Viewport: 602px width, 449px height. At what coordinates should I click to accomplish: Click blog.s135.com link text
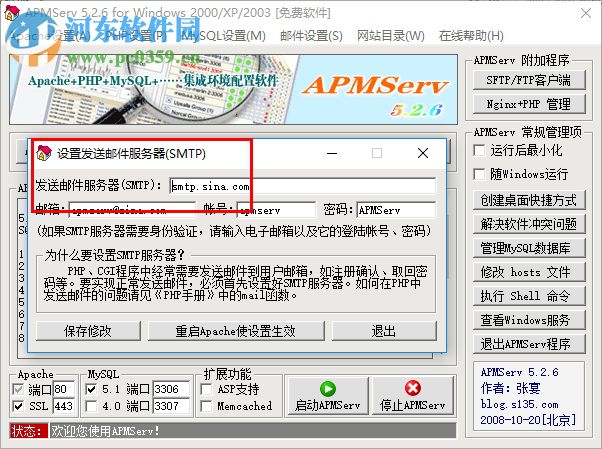tap(519, 404)
